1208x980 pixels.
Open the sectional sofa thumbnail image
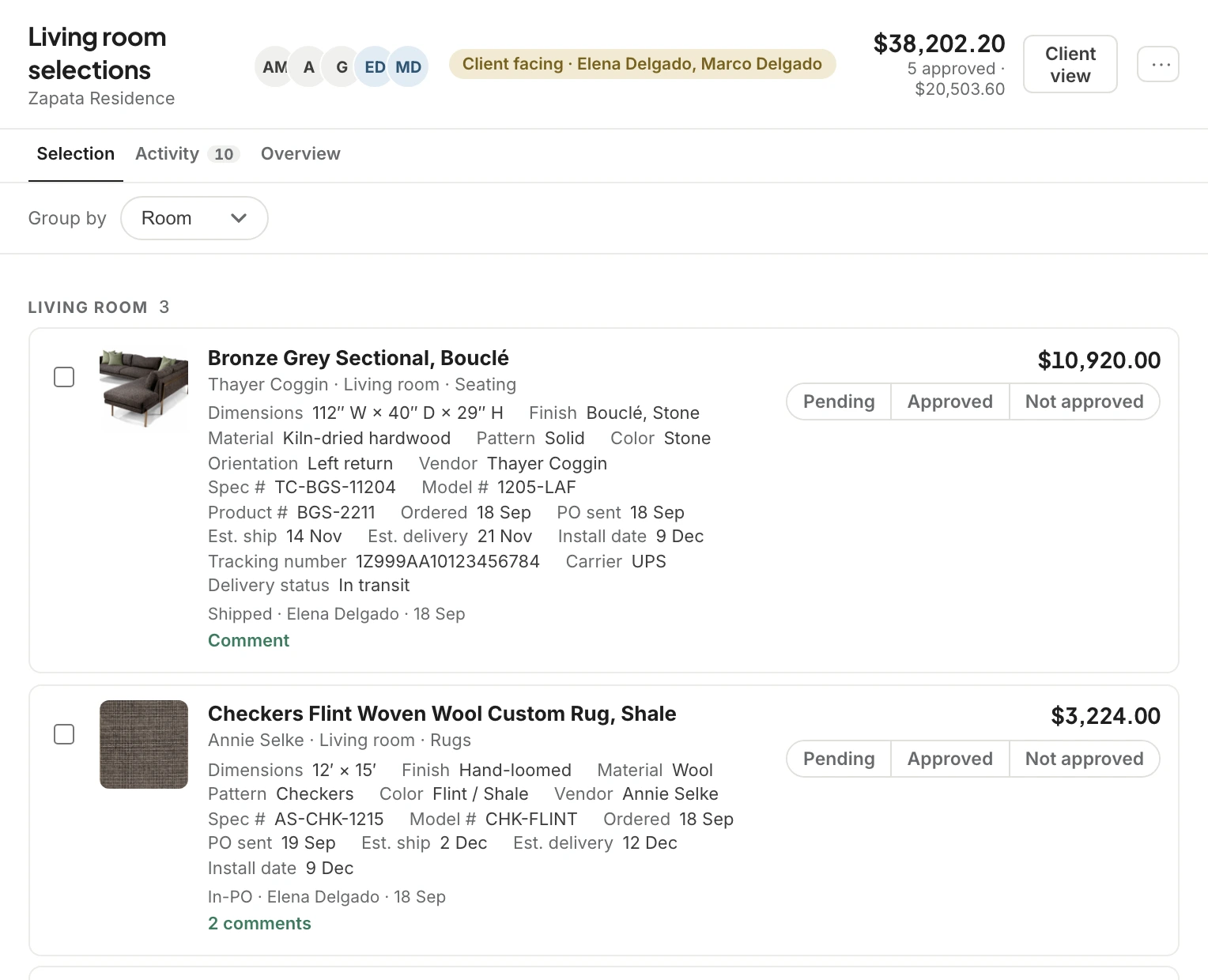click(144, 388)
